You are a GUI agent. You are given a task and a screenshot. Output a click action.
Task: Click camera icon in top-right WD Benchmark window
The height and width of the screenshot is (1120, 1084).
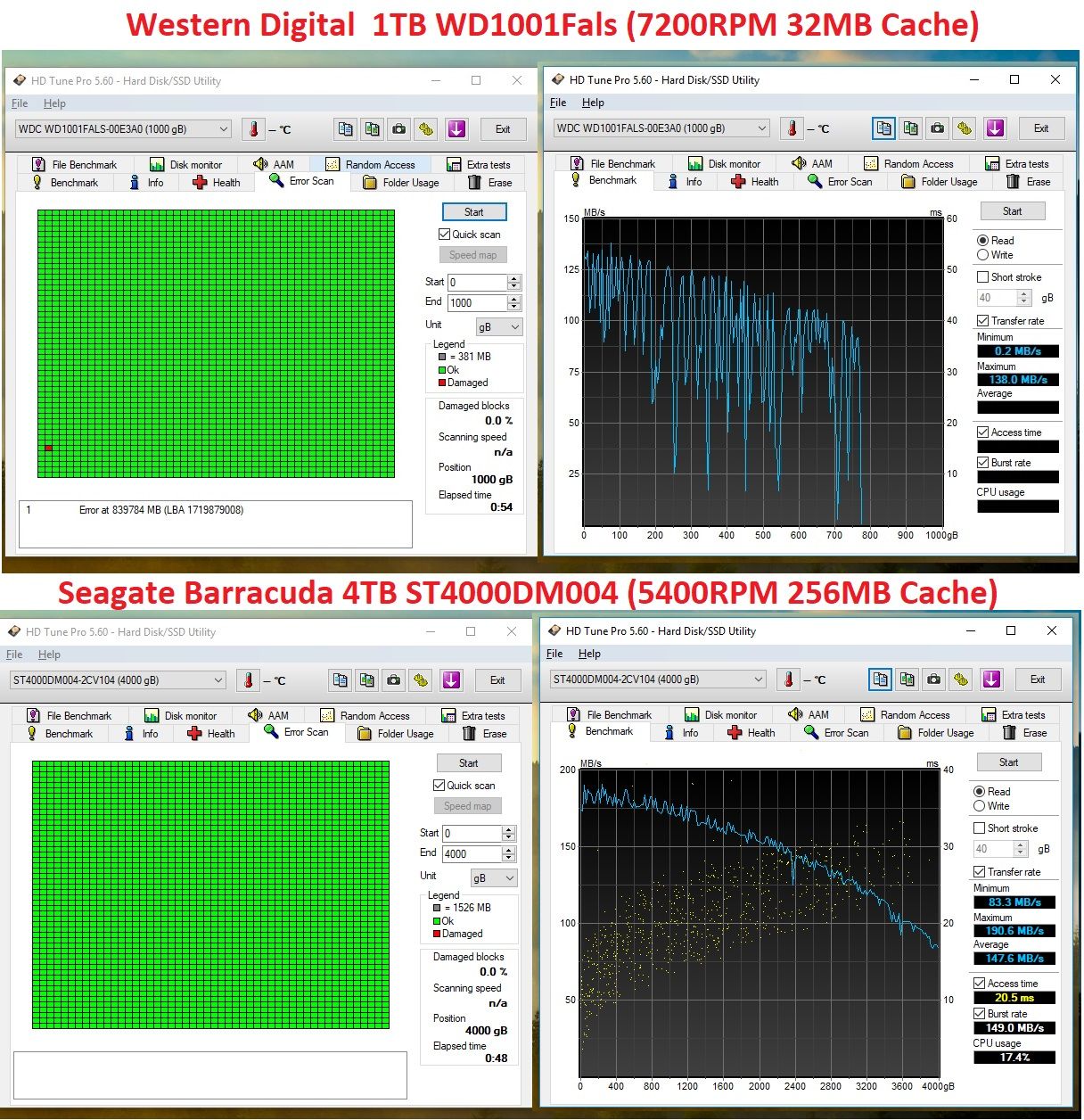[x=938, y=128]
